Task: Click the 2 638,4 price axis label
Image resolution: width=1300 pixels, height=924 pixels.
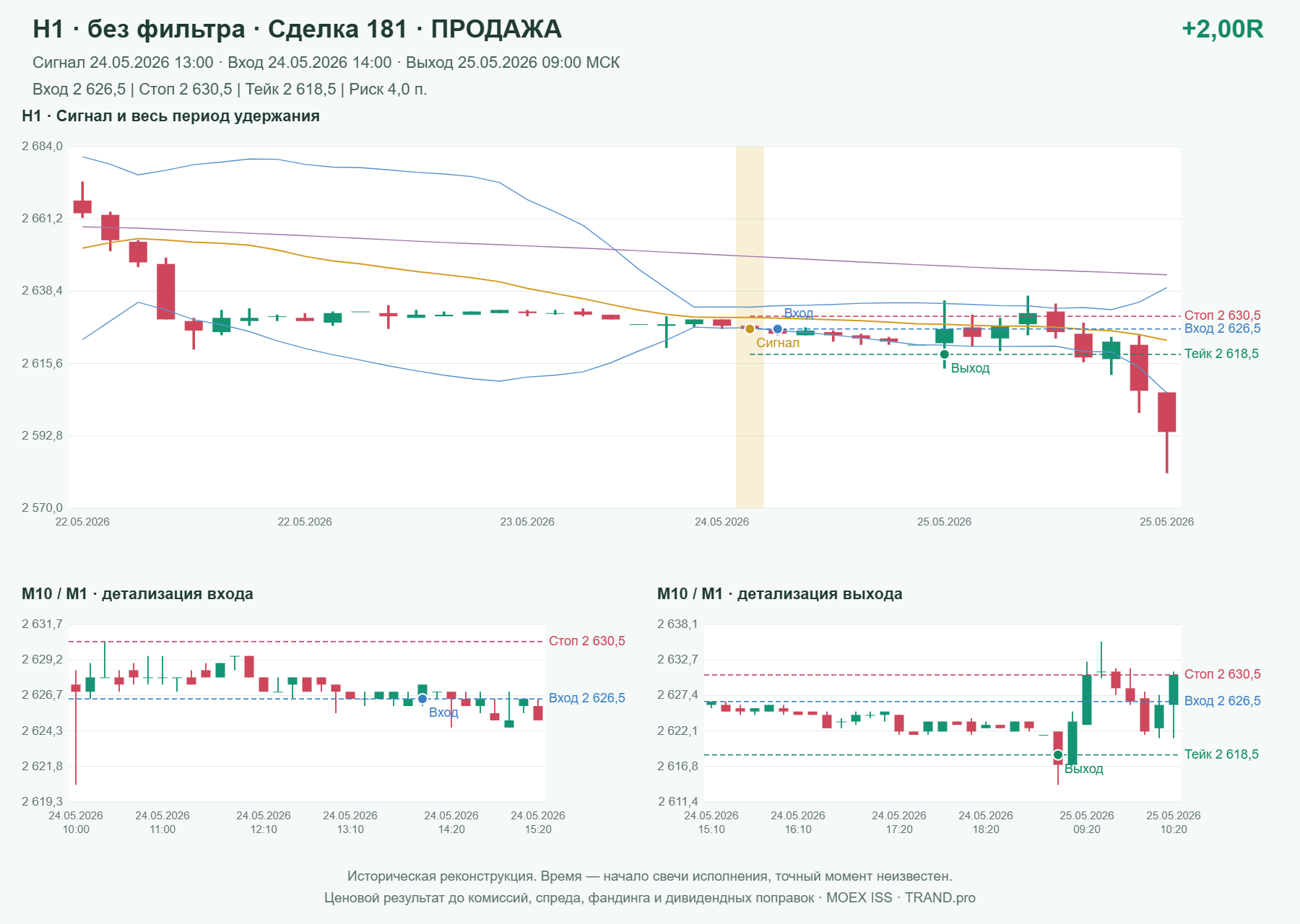Action: tap(42, 291)
